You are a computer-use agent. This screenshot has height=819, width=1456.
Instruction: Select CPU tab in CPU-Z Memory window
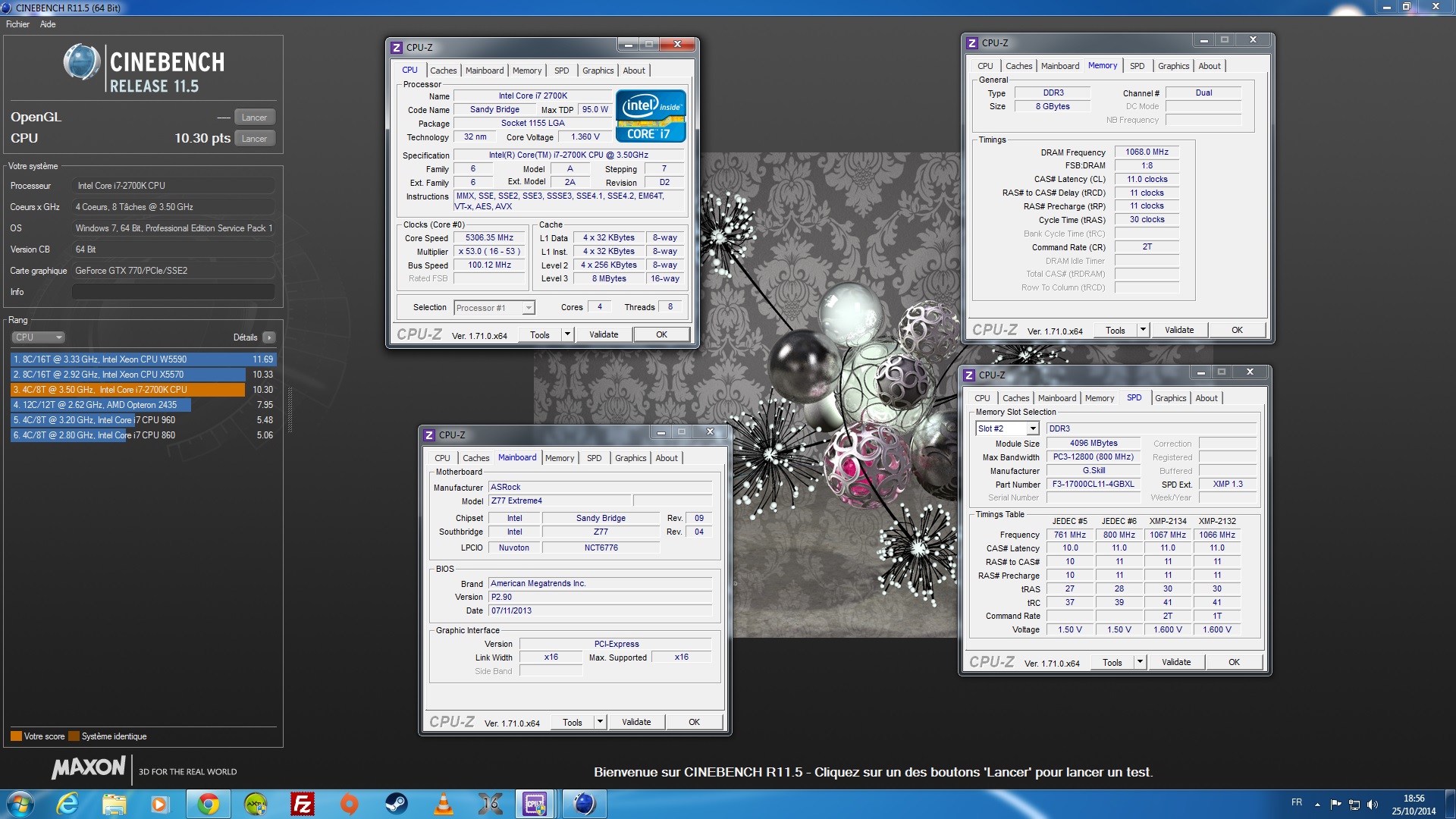[985, 66]
